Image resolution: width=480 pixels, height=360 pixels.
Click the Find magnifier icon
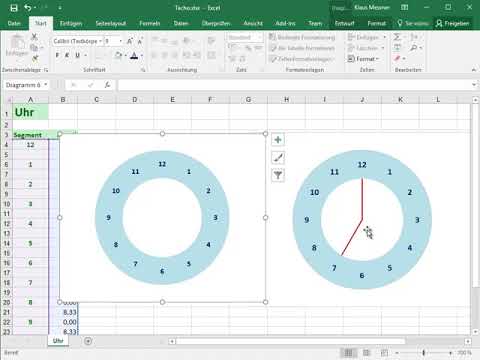click(x=414, y=48)
